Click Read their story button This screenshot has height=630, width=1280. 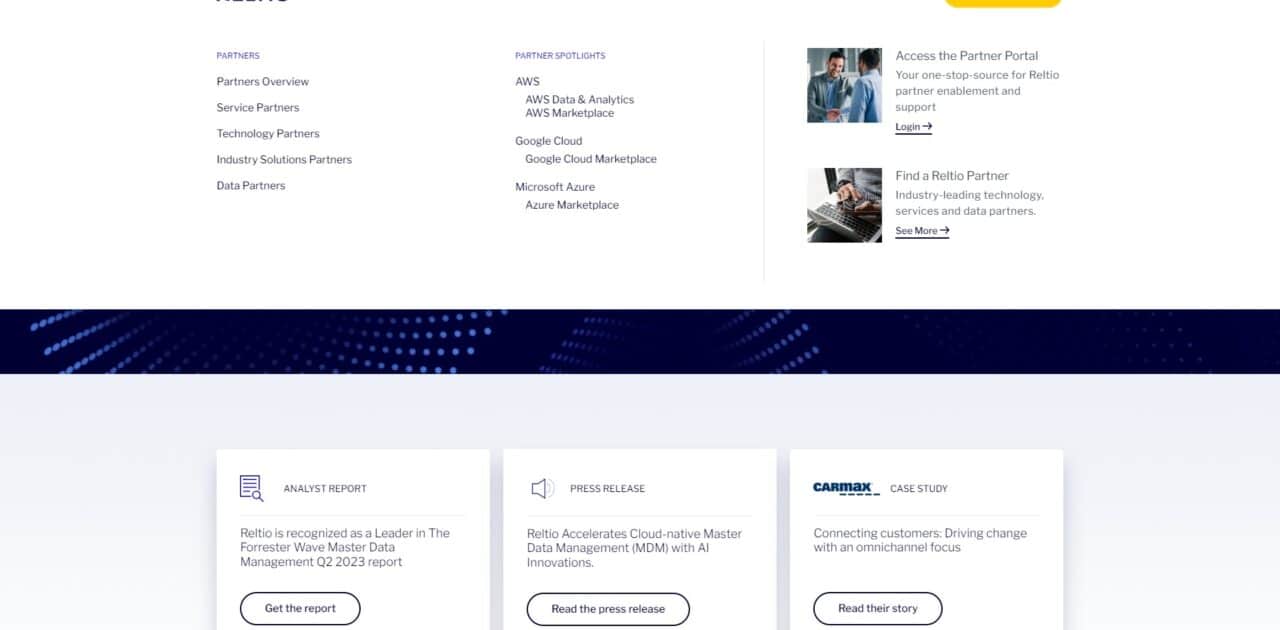(x=877, y=609)
